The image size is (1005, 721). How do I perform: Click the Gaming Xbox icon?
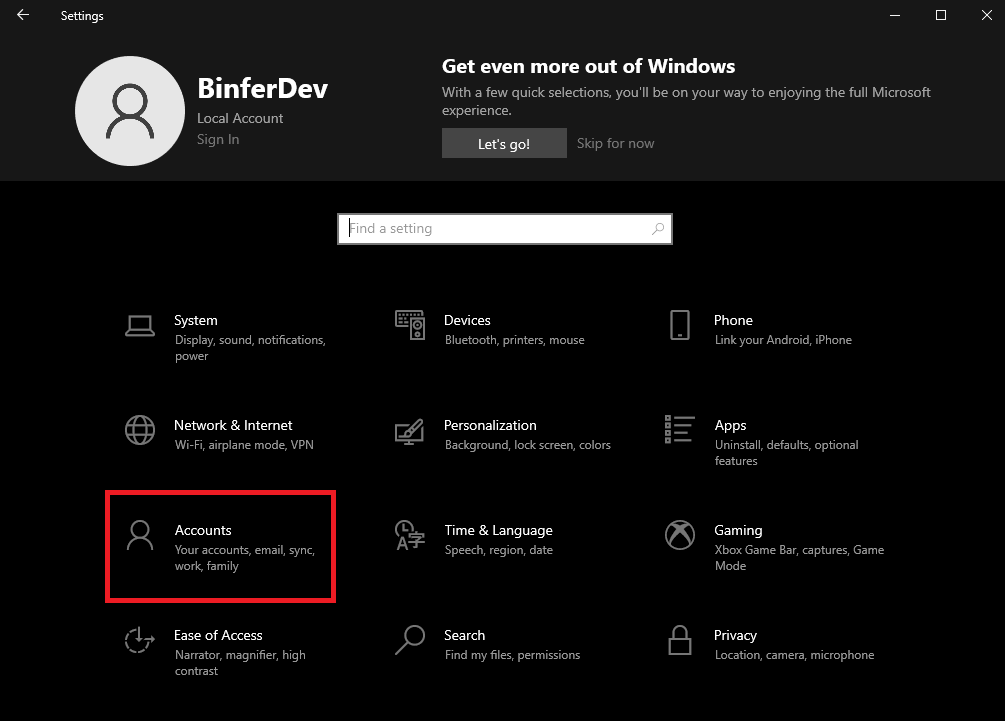point(680,535)
